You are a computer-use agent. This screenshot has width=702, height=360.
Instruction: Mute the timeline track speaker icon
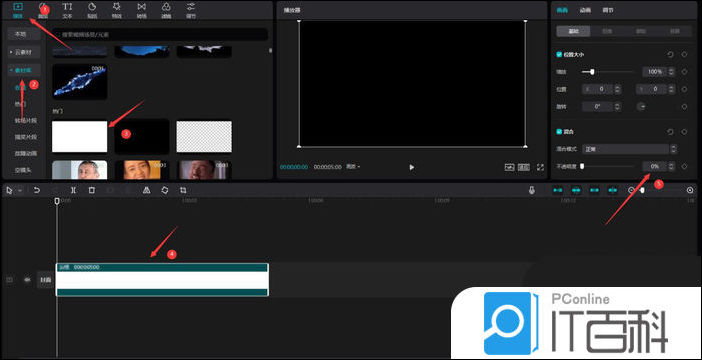pos(27,279)
